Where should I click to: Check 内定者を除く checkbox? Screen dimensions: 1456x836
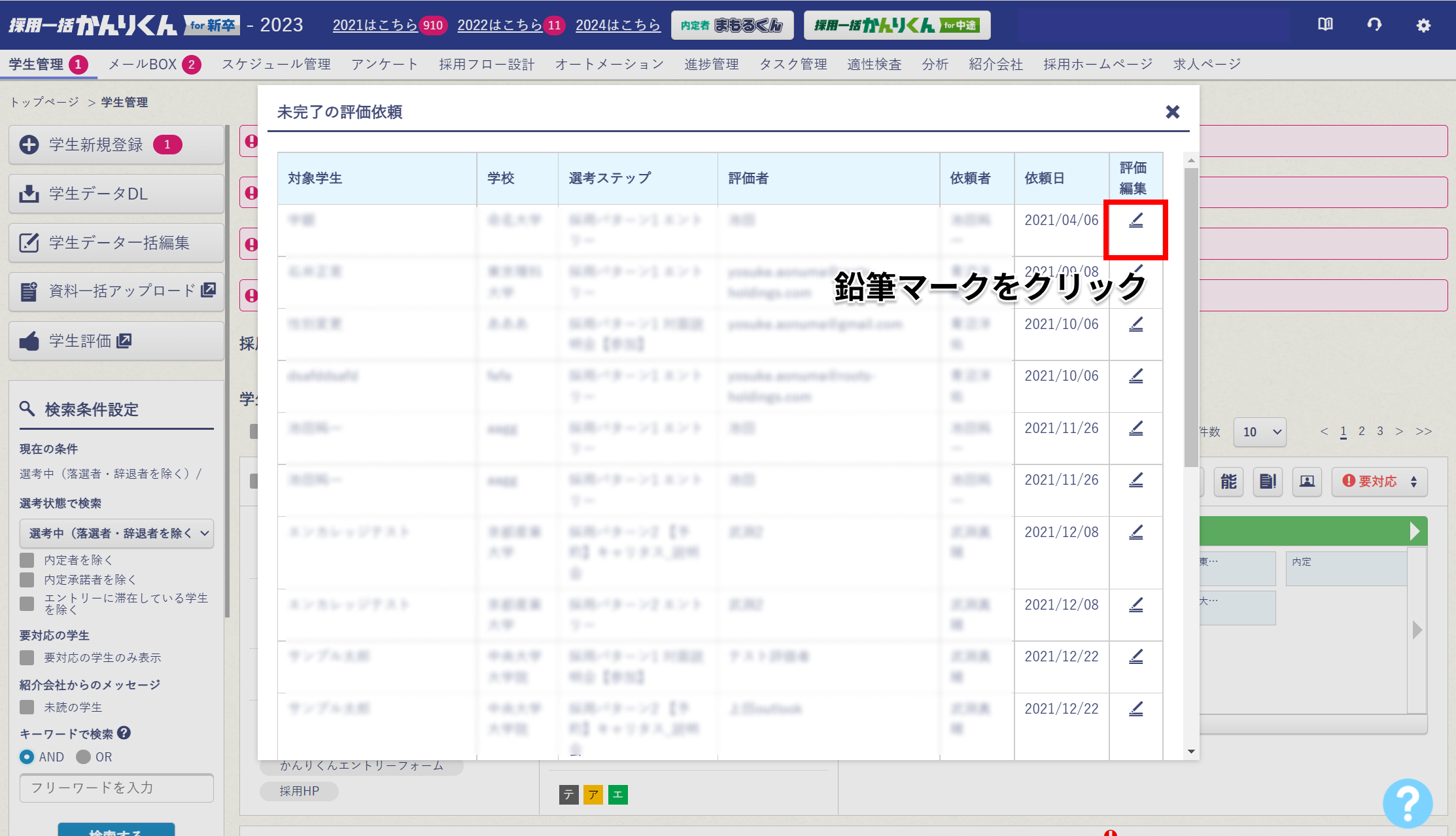tap(27, 560)
